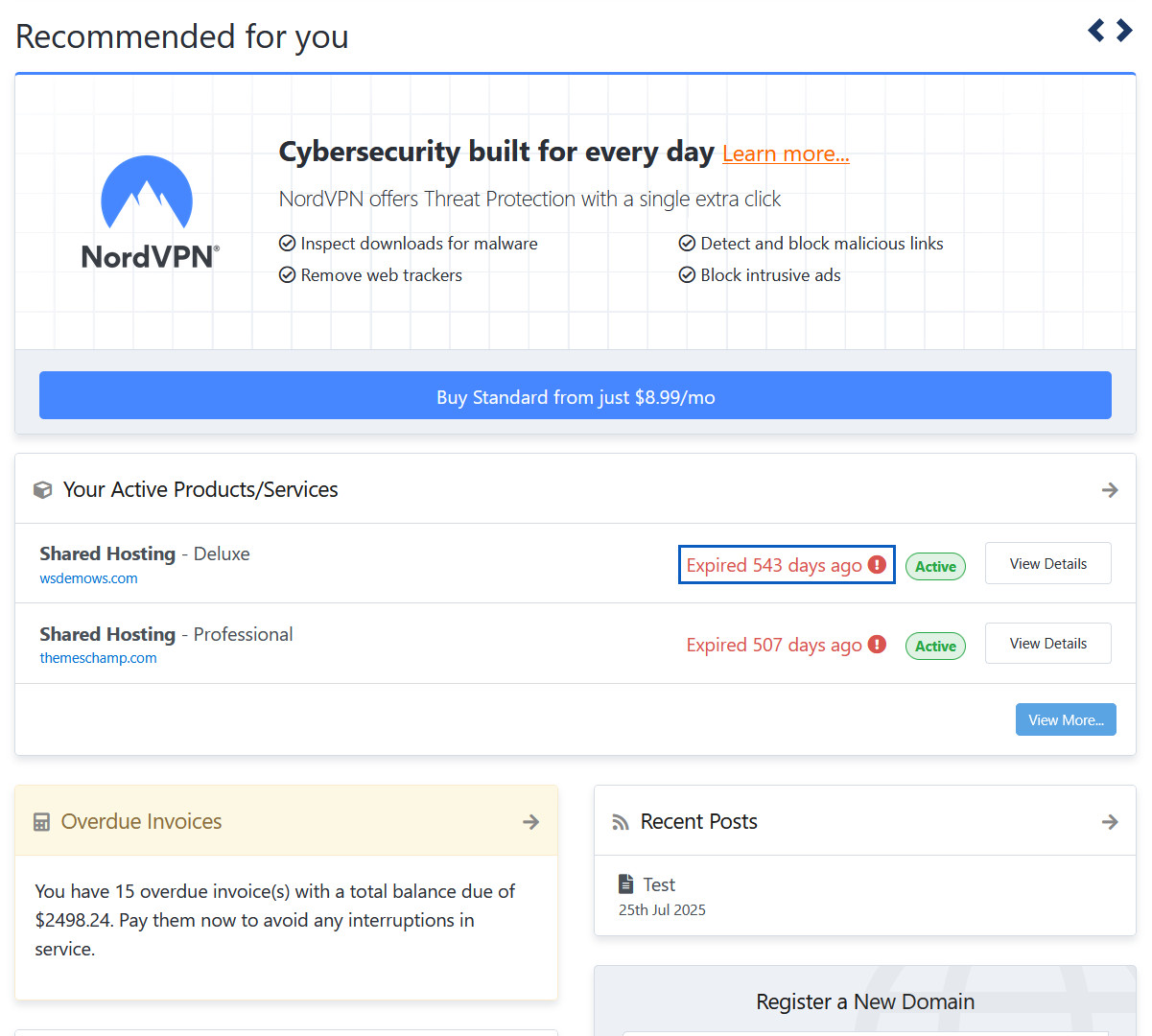The width and height of the screenshot is (1152, 1036).
Task: Click the Active Products box icon
Action: (42, 490)
